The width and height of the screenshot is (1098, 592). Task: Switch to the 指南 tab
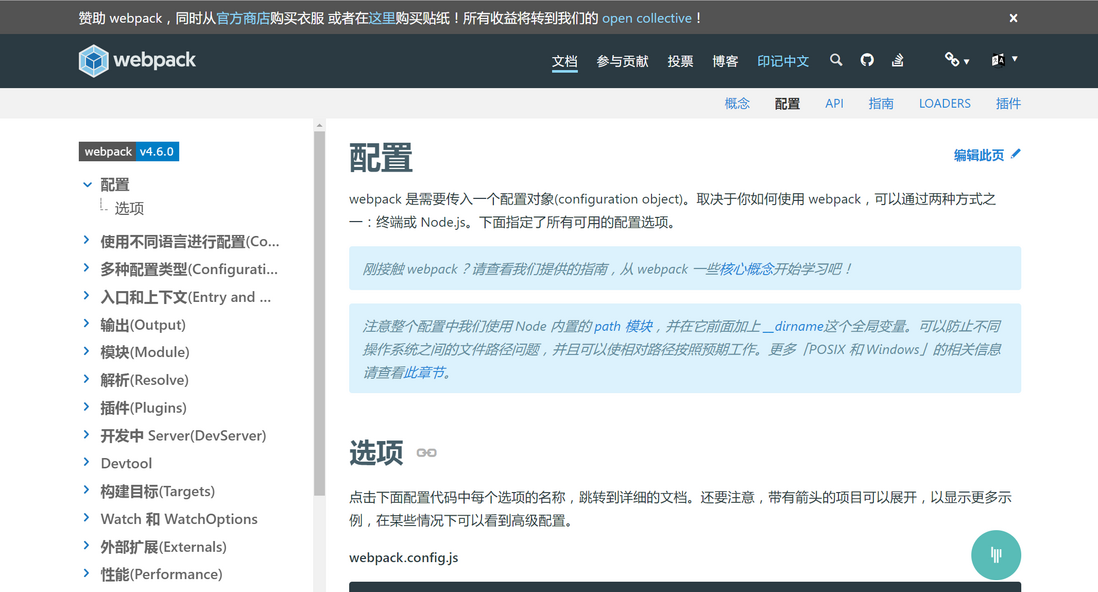click(881, 103)
